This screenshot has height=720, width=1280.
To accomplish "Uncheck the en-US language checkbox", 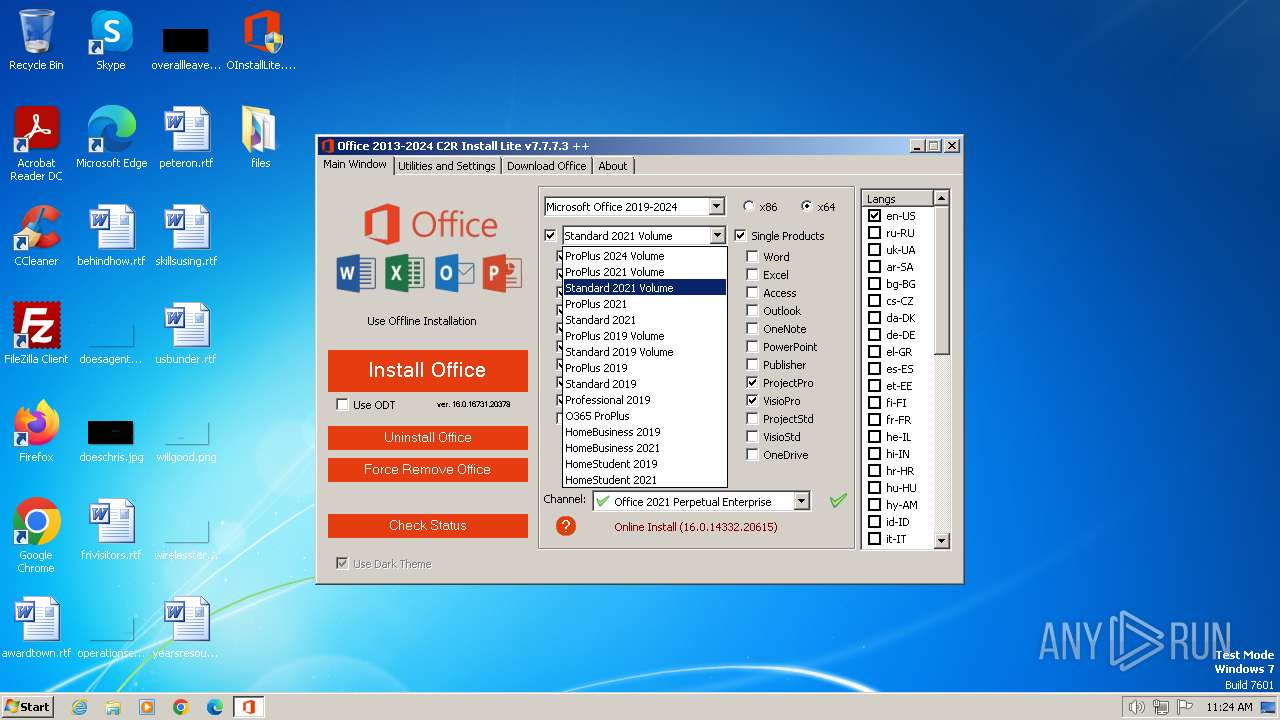I will [x=874, y=216].
